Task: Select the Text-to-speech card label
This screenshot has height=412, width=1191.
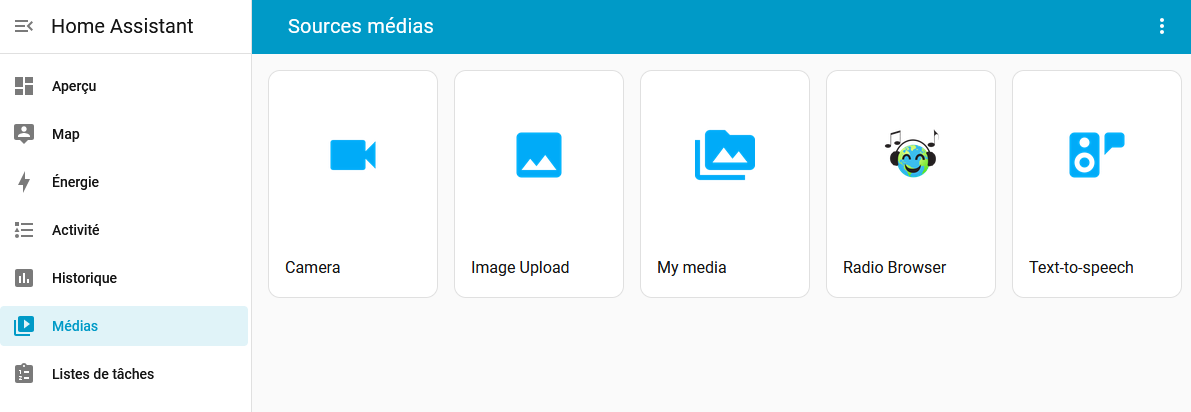Action: [x=1081, y=268]
